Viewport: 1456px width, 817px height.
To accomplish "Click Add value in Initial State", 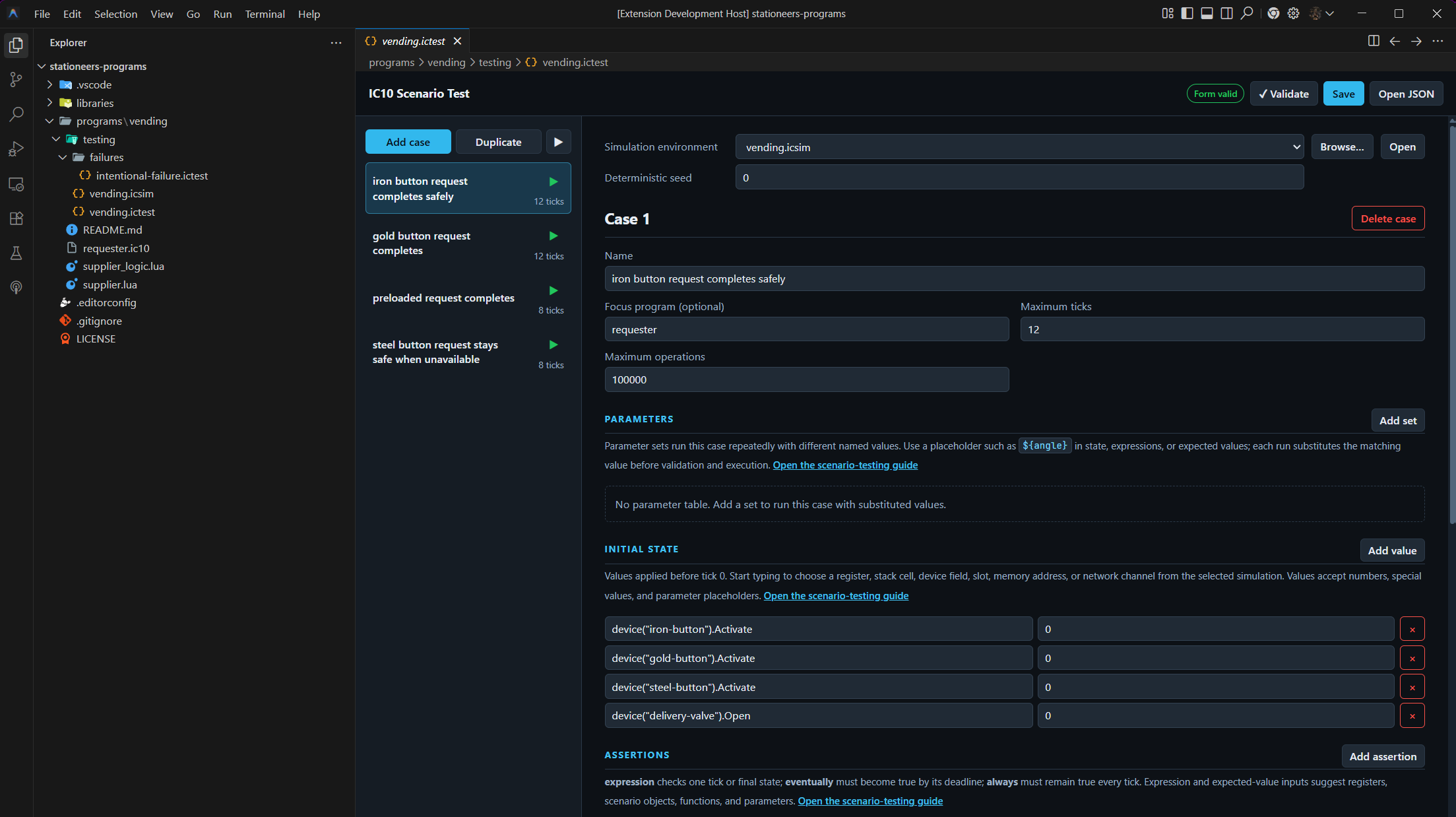I will tap(1392, 550).
